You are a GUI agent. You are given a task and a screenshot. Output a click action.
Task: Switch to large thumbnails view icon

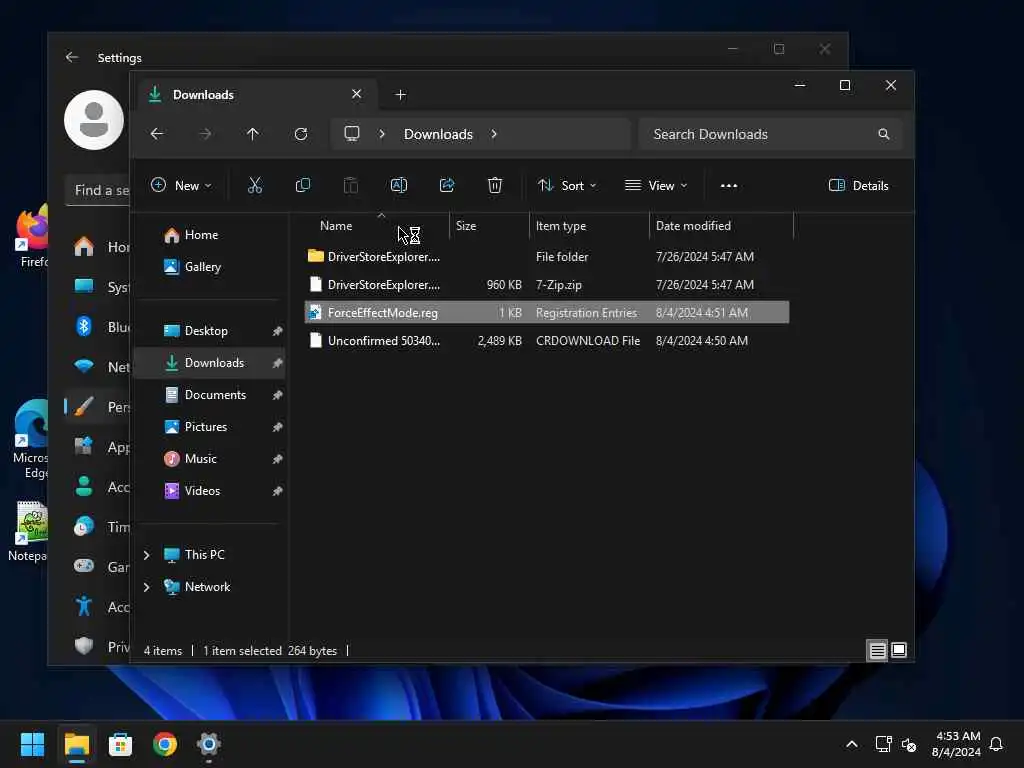coord(899,650)
